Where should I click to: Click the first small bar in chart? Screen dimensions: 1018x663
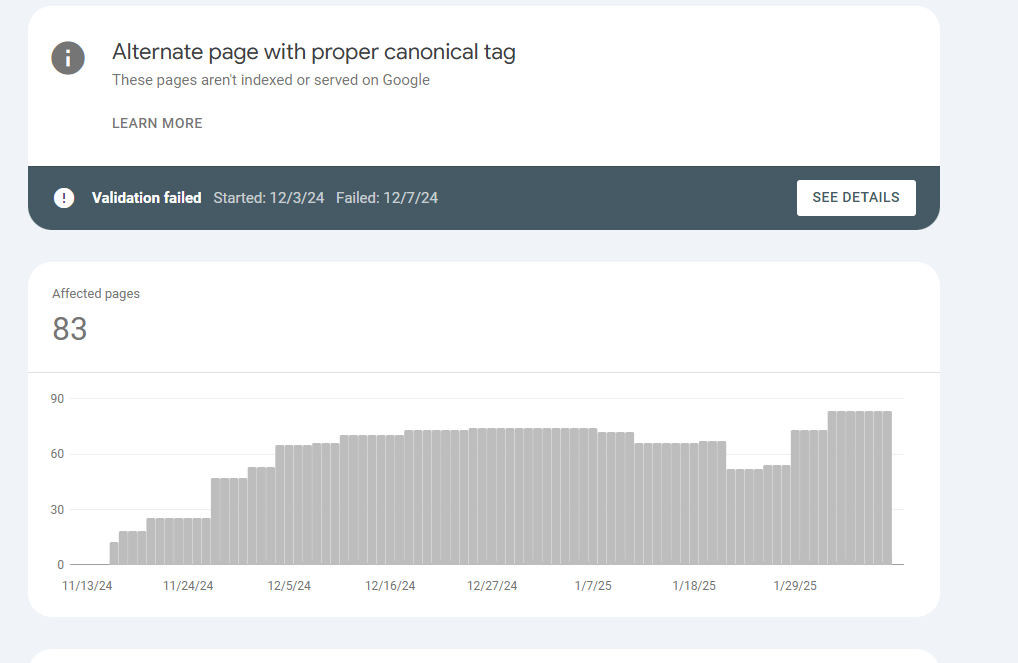[114, 553]
